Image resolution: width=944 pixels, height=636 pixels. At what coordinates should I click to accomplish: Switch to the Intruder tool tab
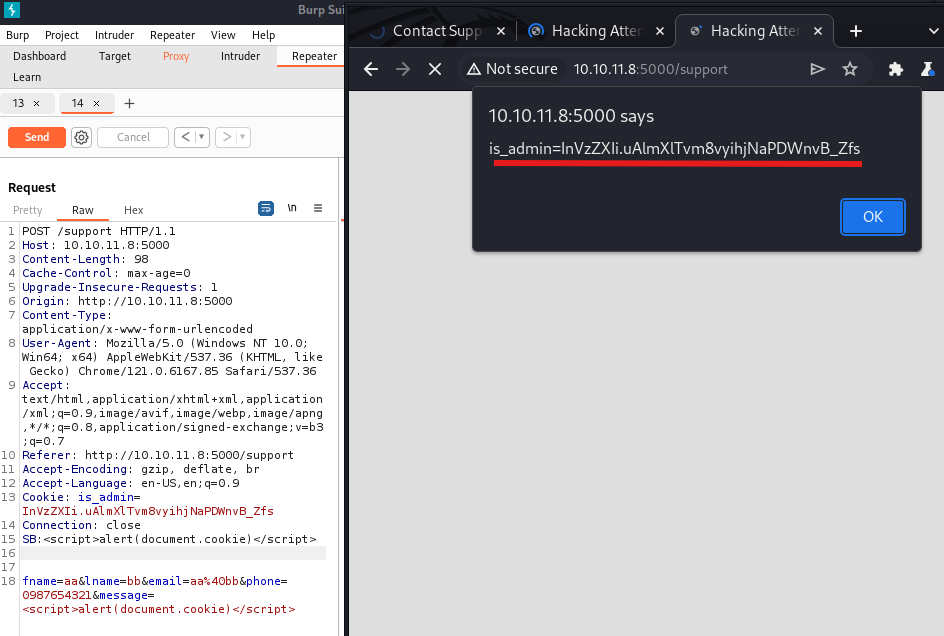click(x=240, y=56)
